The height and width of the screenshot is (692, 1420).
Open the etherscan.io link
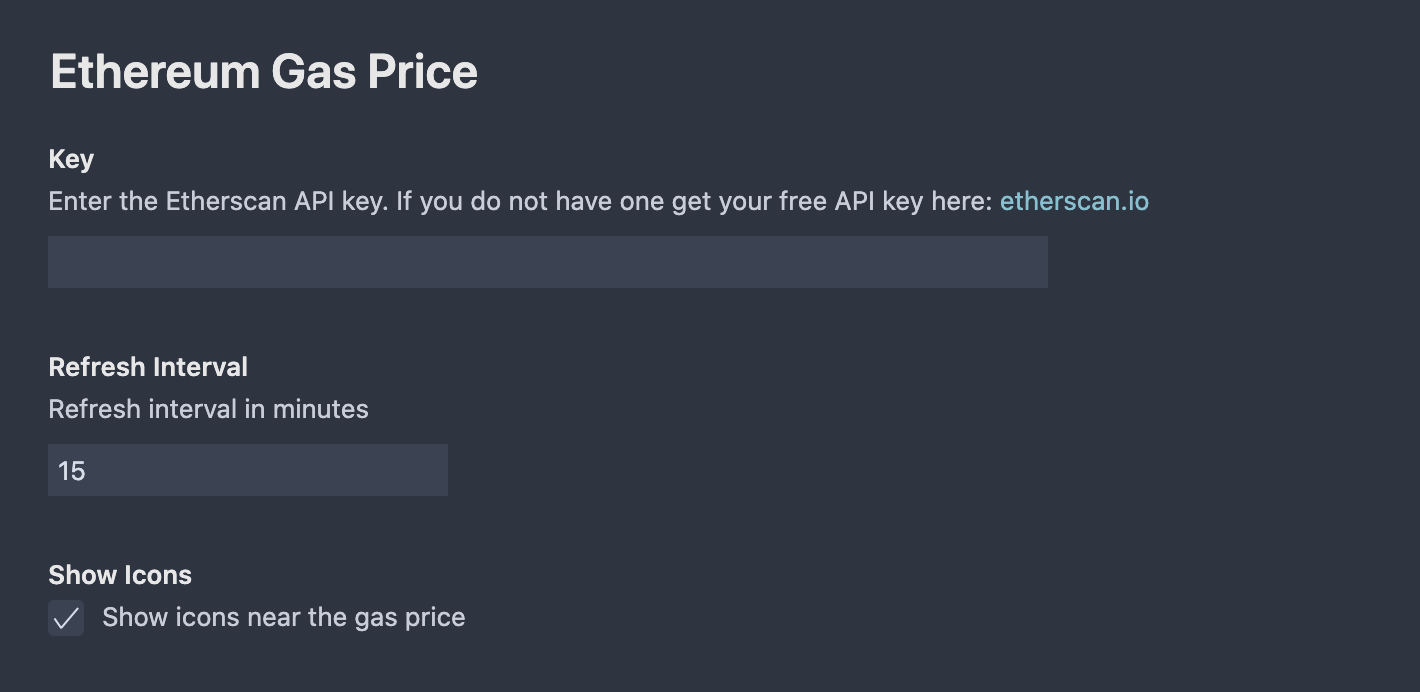pos(1074,202)
